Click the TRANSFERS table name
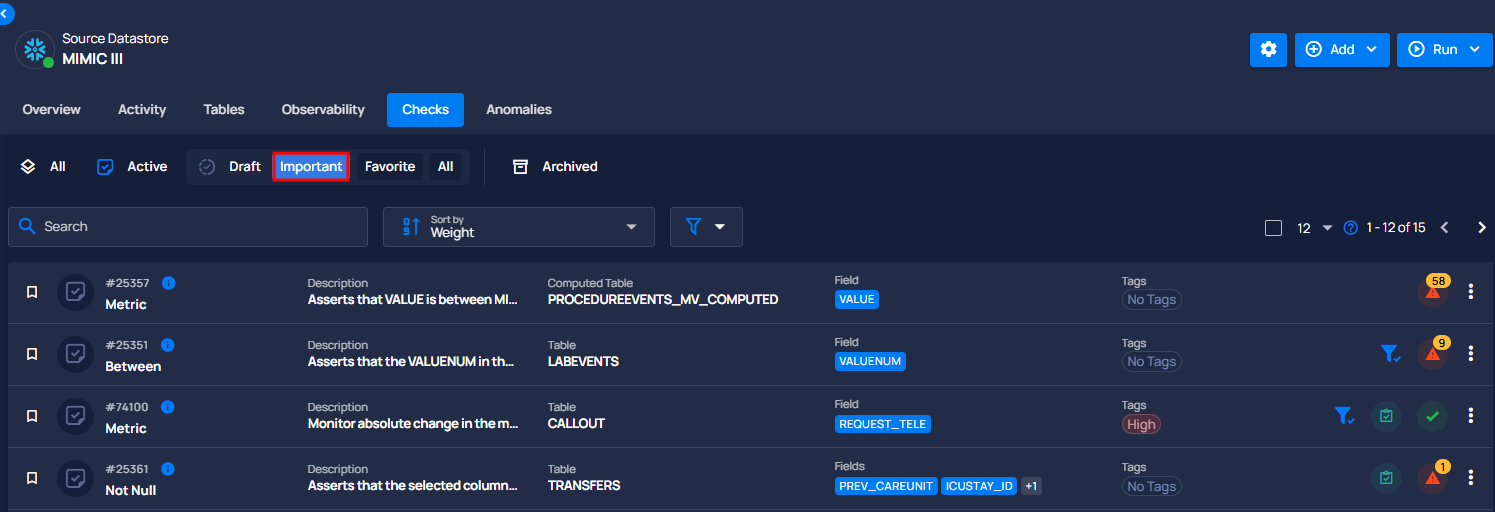 click(x=584, y=485)
